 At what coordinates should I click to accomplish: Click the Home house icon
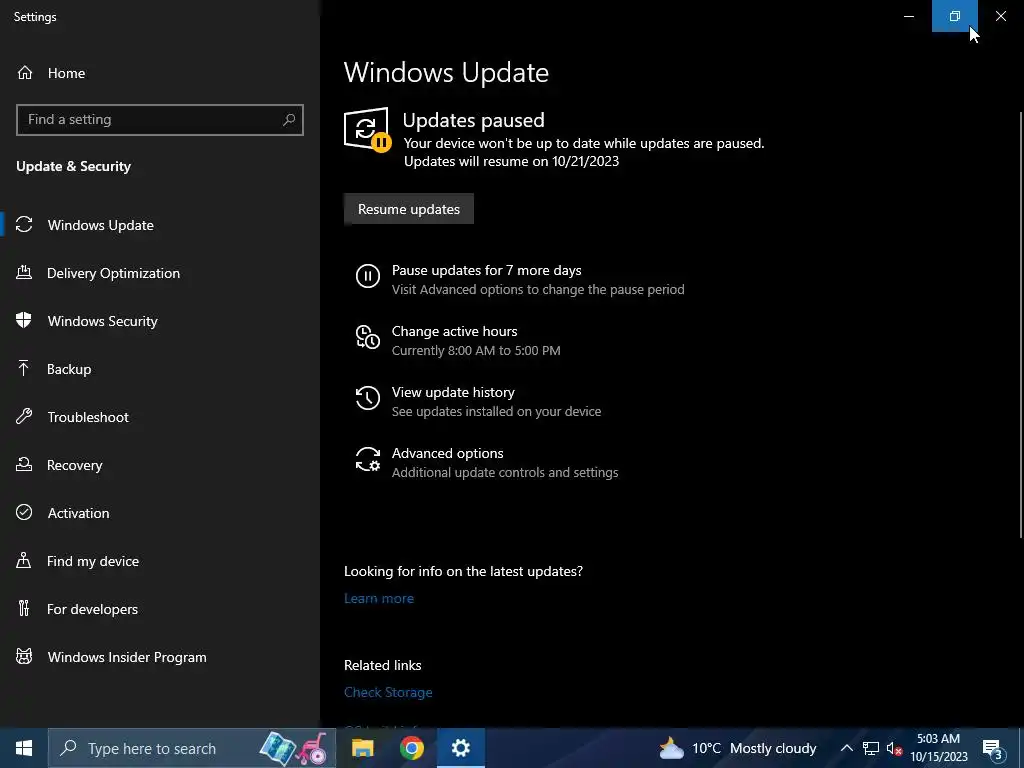(x=25, y=72)
